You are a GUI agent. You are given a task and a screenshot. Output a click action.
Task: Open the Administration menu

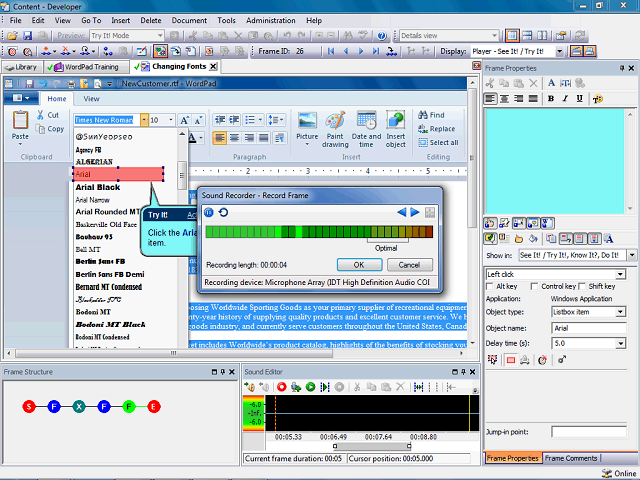click(x=271, y=20)
